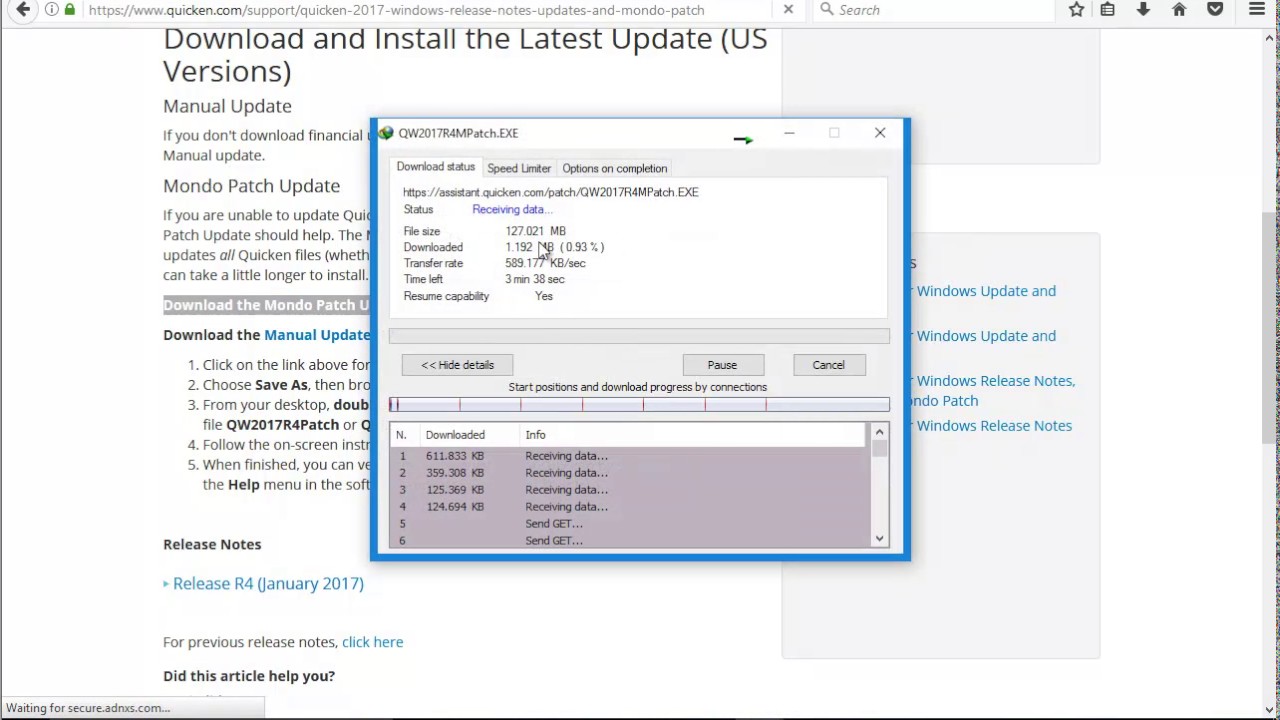The height and width of the screenshot is (720, 1280).
Task: Open the browser downloads arrow icon
Action: point(1143,10)
